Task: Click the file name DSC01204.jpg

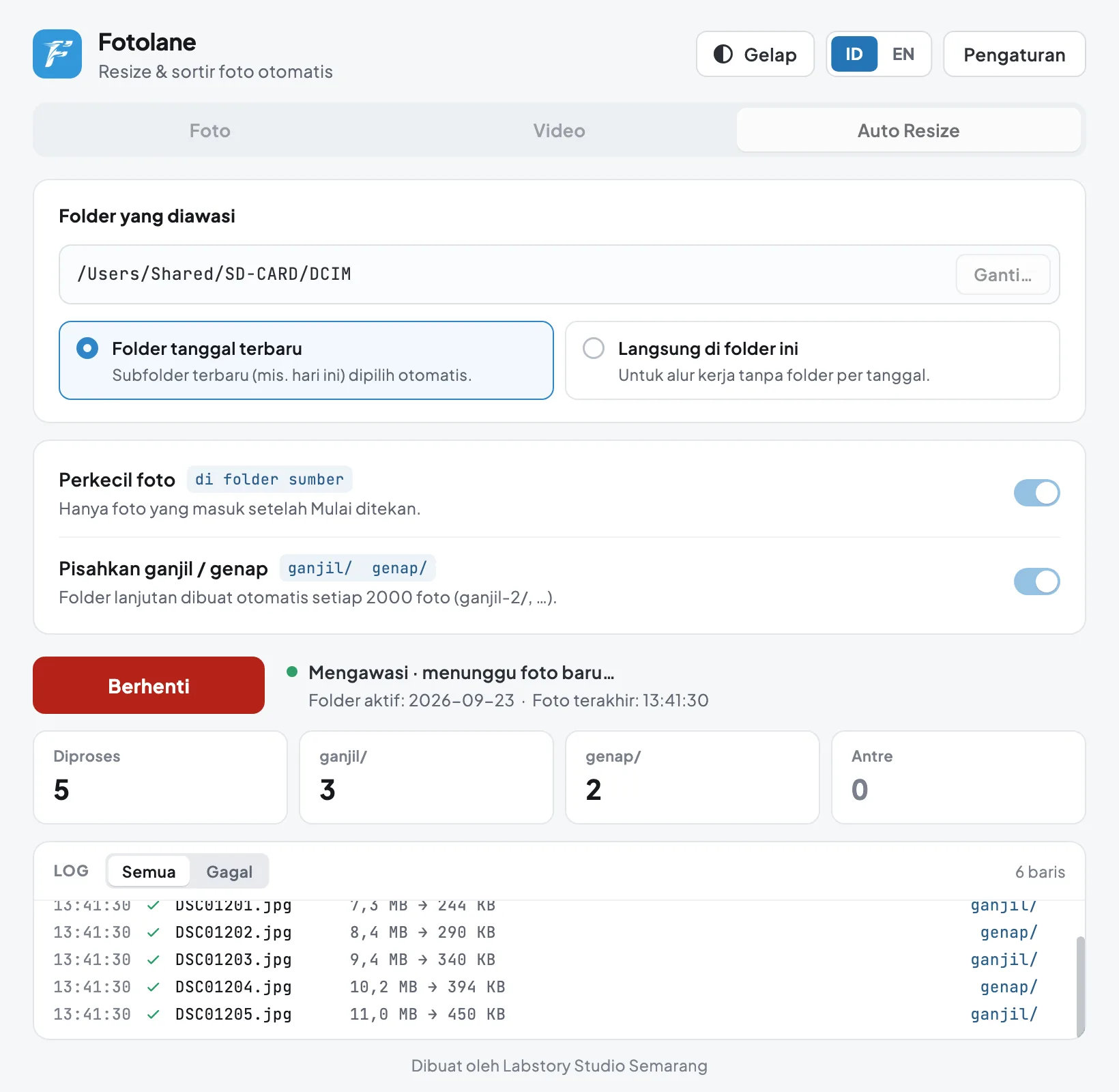Action: 233,987
